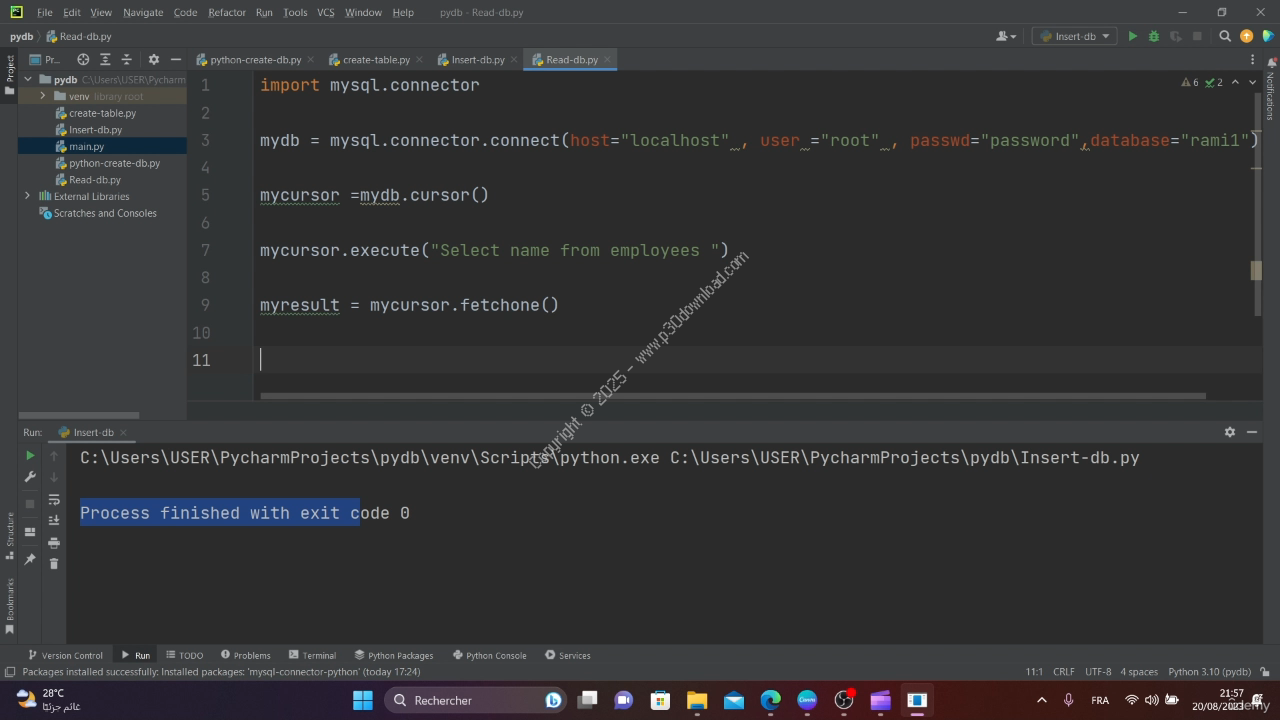This screenshot has height=720, width=1280.
Task: Click the layout icon in Run panel sidebar
Action: [30, 532]
